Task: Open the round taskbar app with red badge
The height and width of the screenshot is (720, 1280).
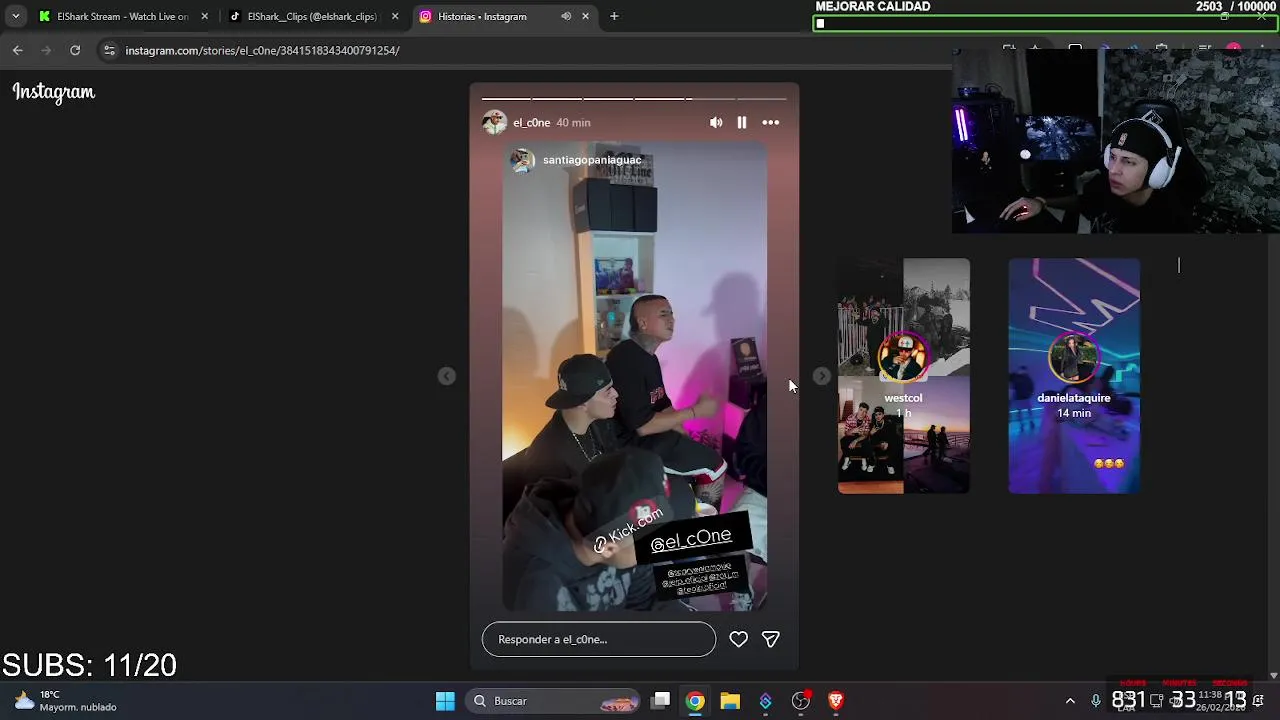Action: coord(801,701)
